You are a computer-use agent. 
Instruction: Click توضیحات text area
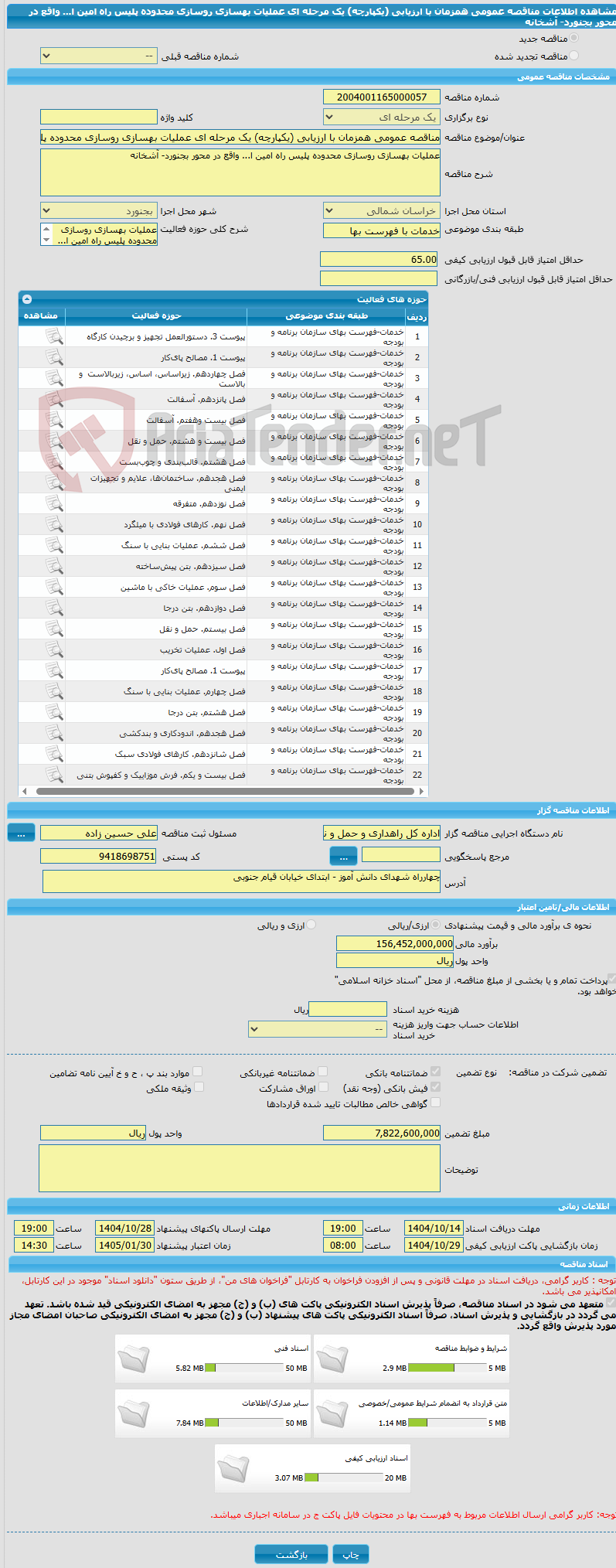pos(240,1168)
